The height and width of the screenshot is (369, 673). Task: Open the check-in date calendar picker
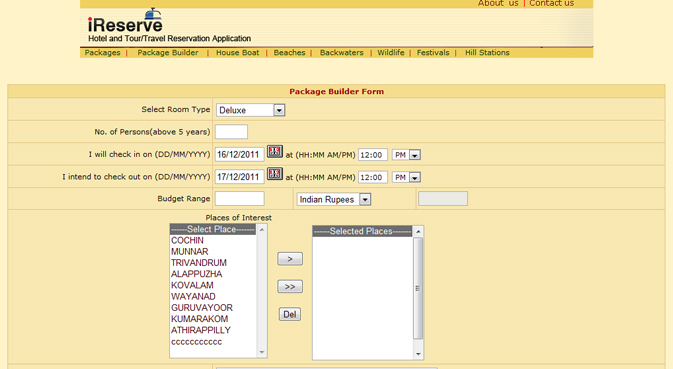(x=275, y=151)
